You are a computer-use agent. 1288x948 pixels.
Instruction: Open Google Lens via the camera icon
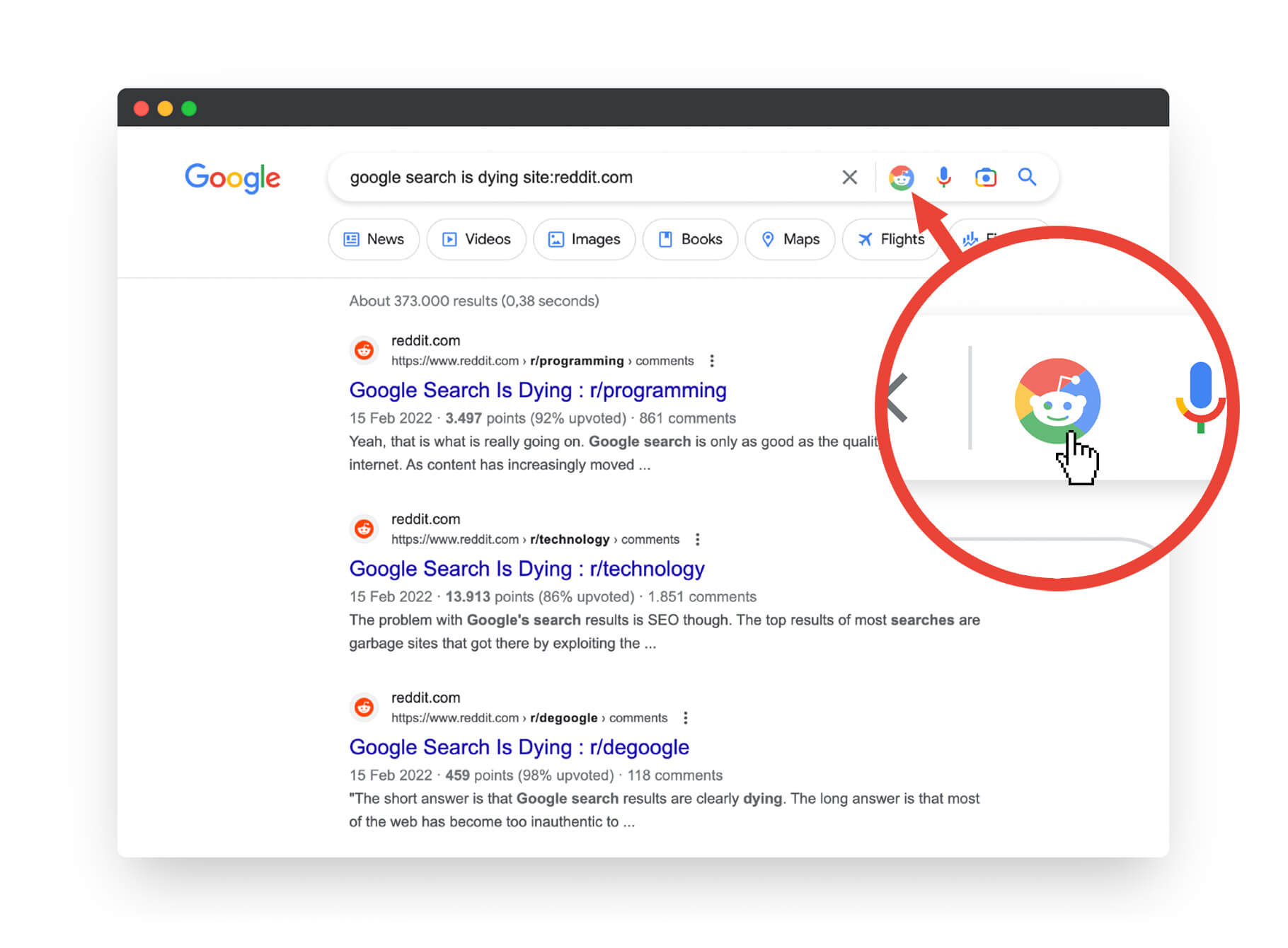tap(985, 178)
